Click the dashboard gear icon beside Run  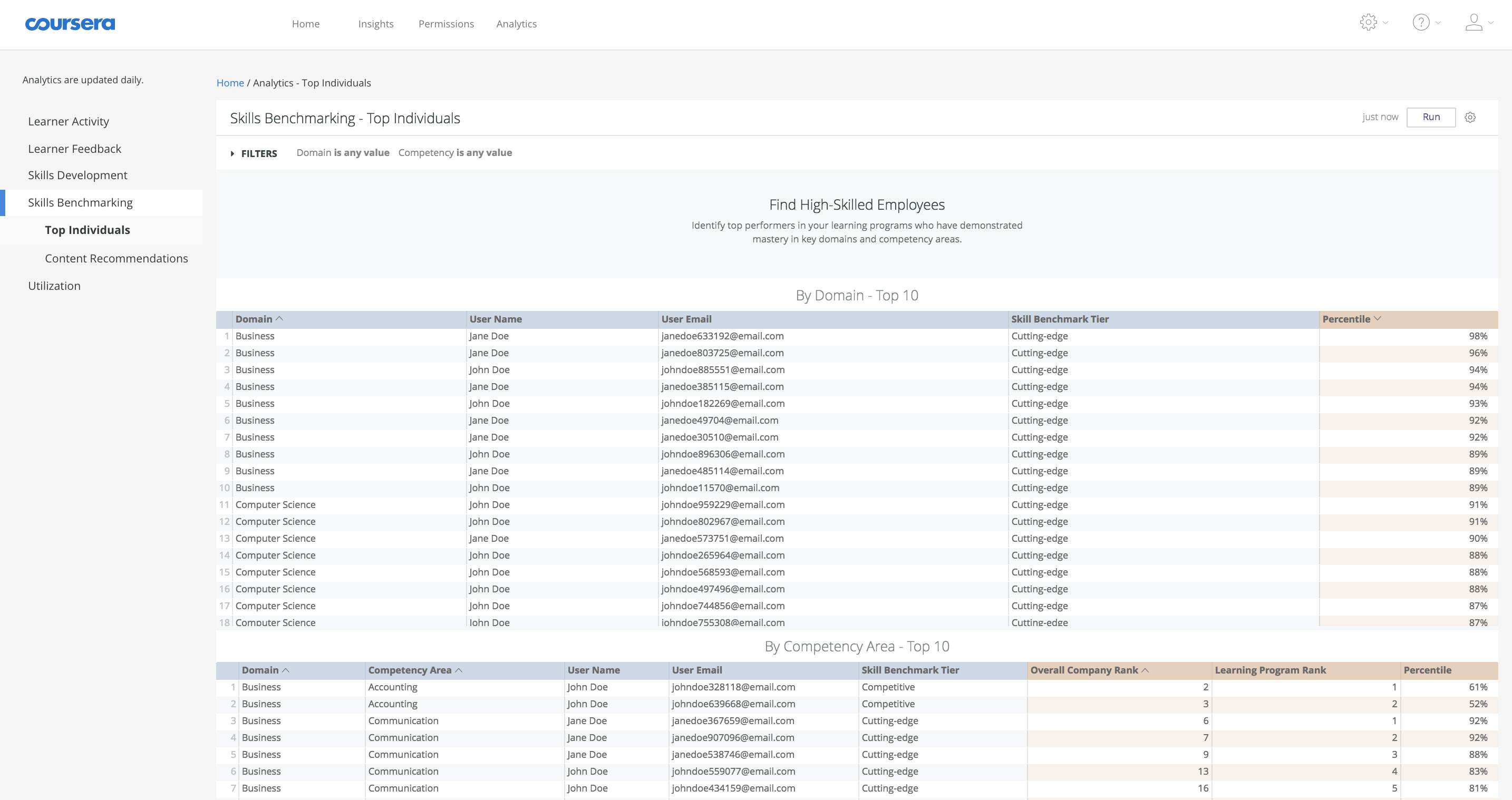pyautogui.click(x=1470, y=118)
